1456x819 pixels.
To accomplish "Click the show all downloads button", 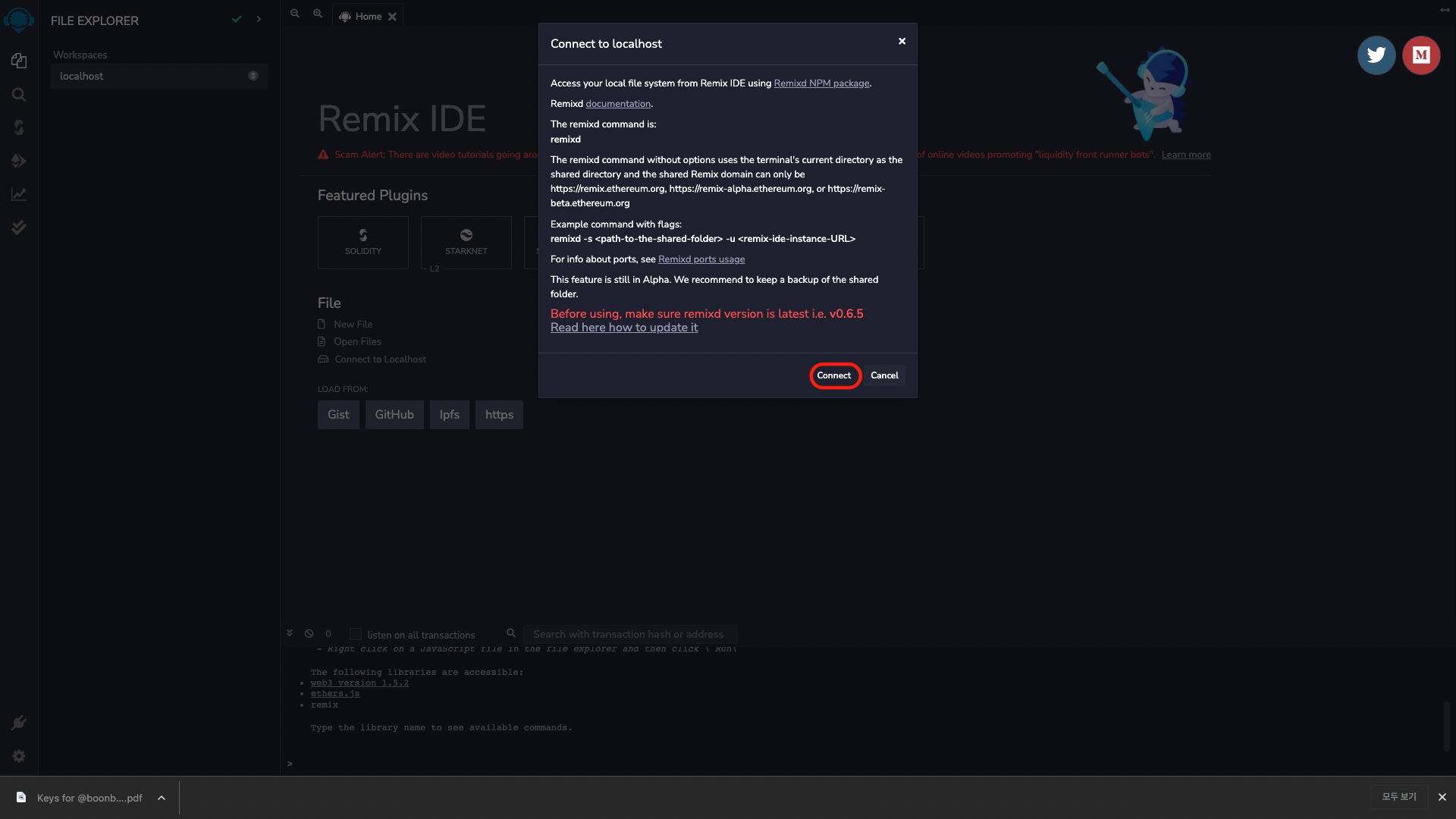I will point(1399,797).
